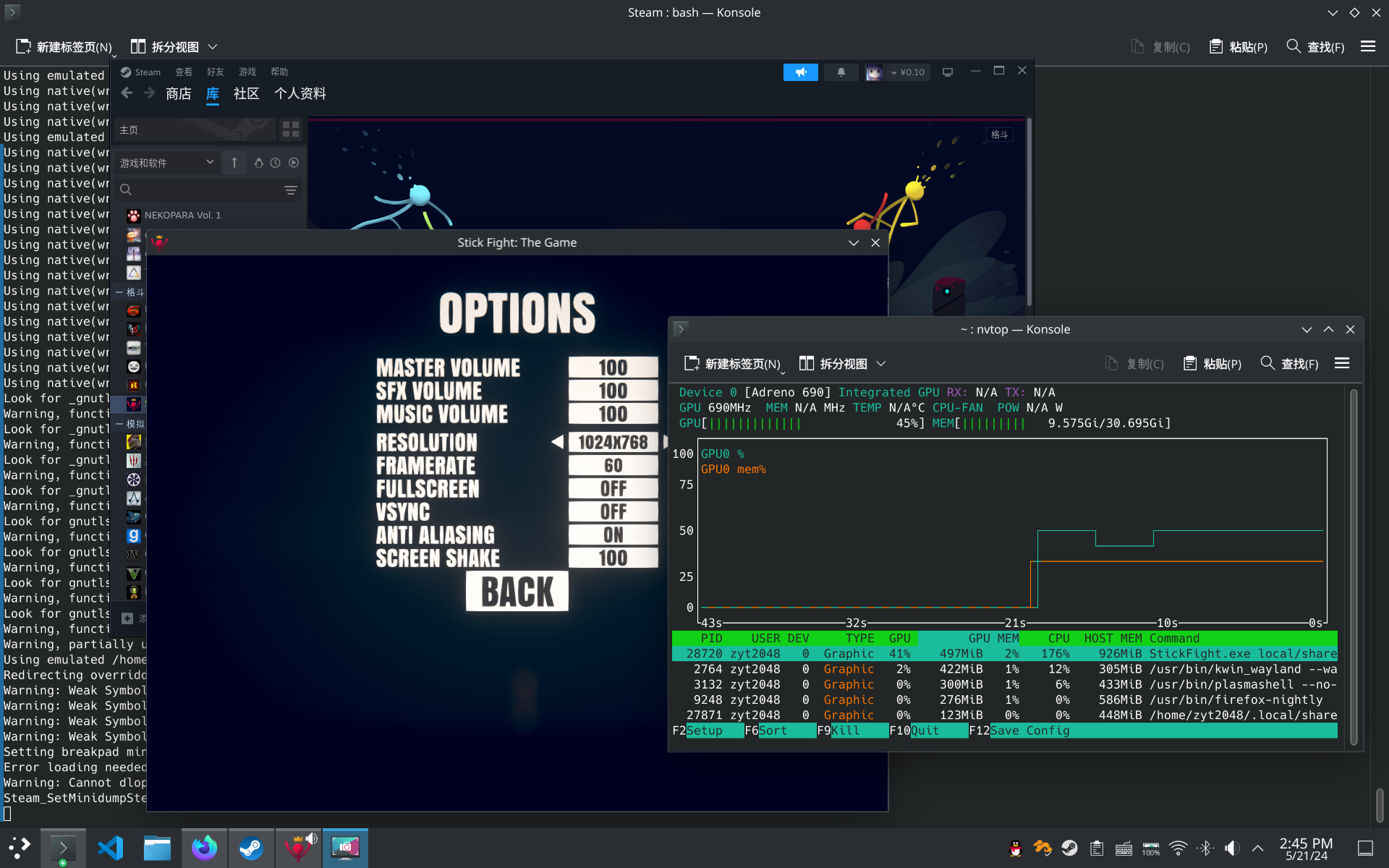Switch Steam library to grid view icon
Viewport: 1389px width, 868px height.
(x=291, y=129)
